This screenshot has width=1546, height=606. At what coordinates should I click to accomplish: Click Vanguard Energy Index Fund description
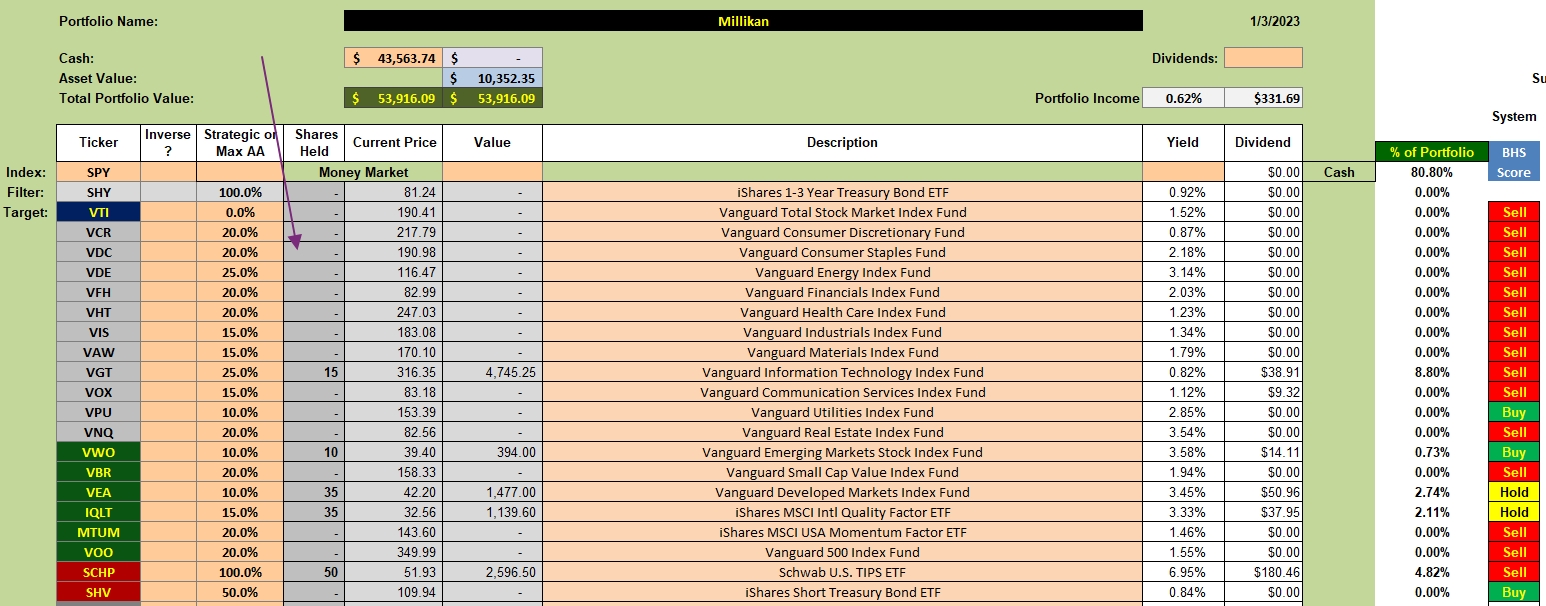point(842,272)
